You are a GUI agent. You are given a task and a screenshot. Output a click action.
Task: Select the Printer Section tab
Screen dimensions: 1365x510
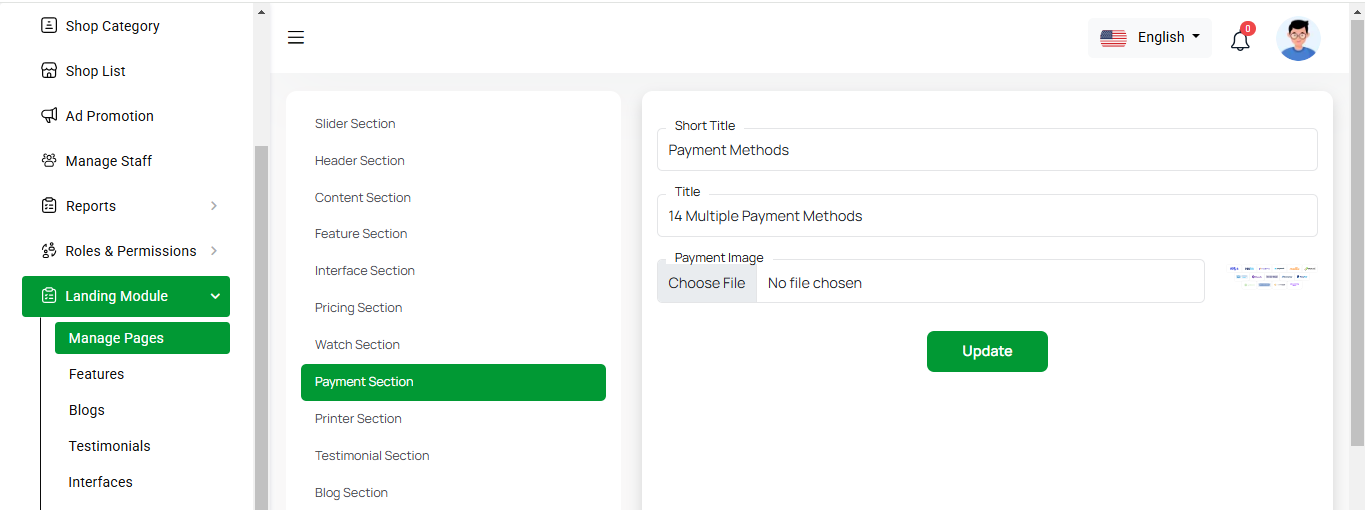358,419
